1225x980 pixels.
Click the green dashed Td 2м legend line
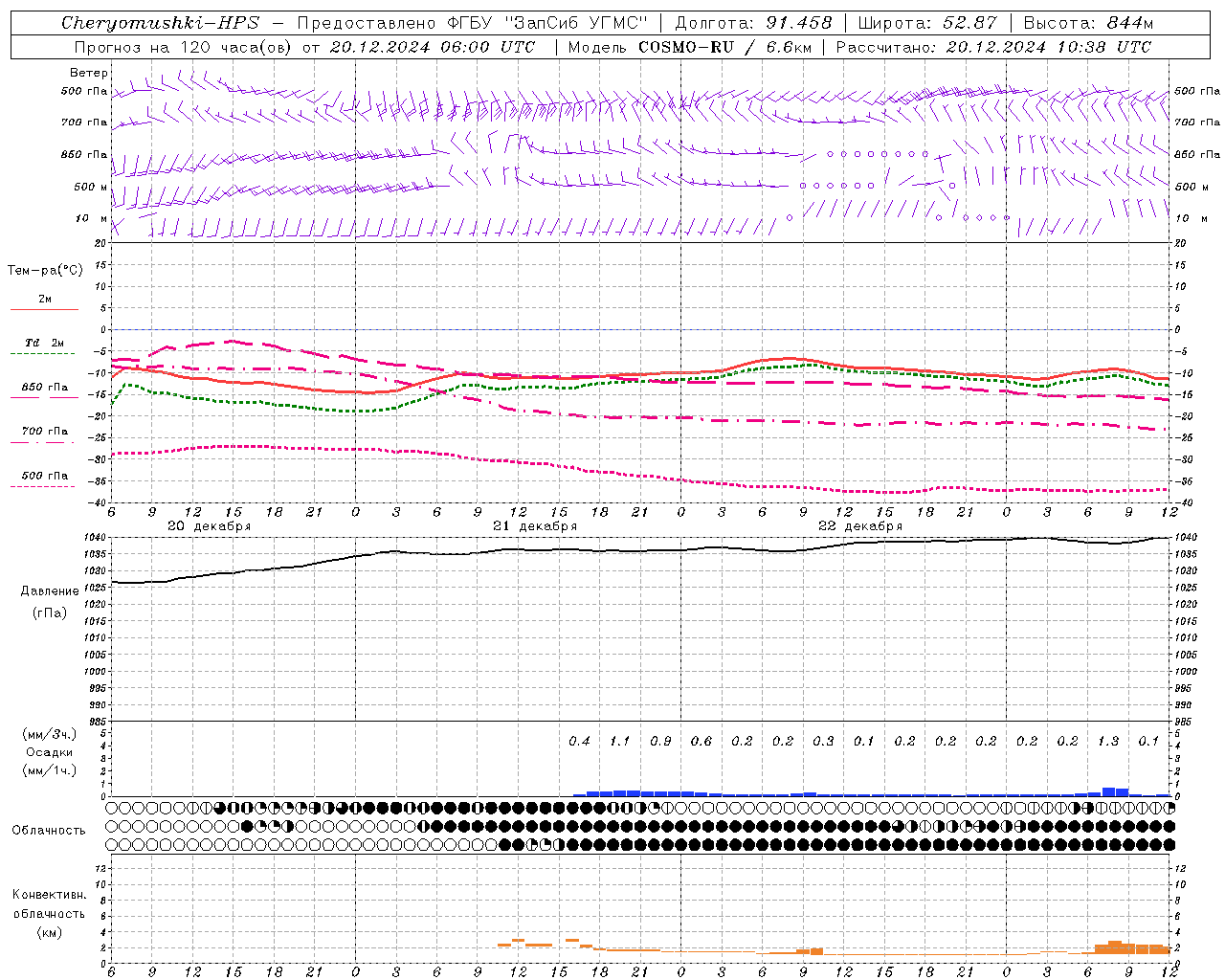[44, 353]
